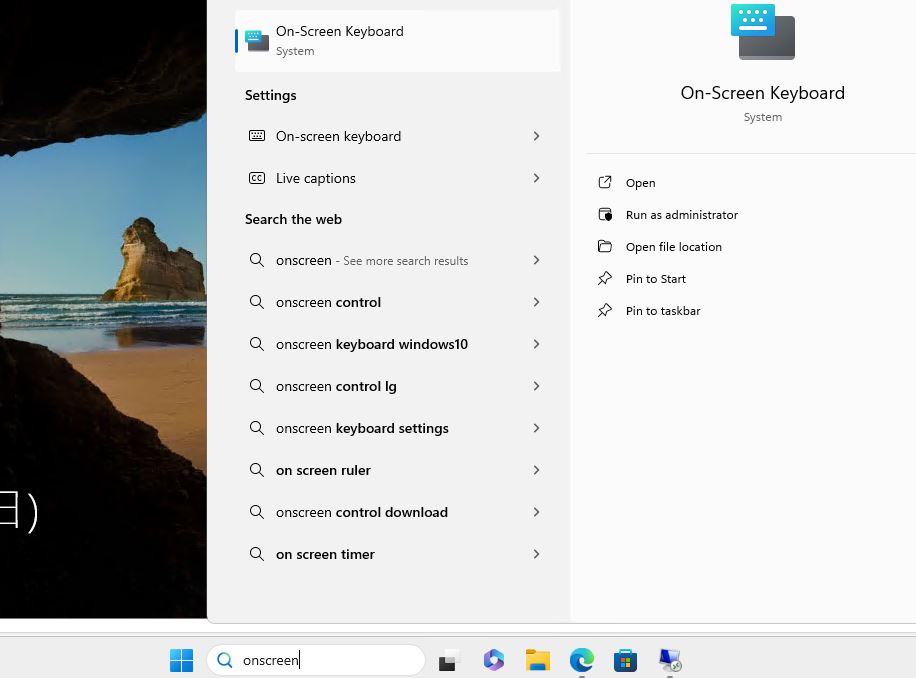Select the Live captions settings entry
The image size is (916, 678).
(x=397, y=178)
